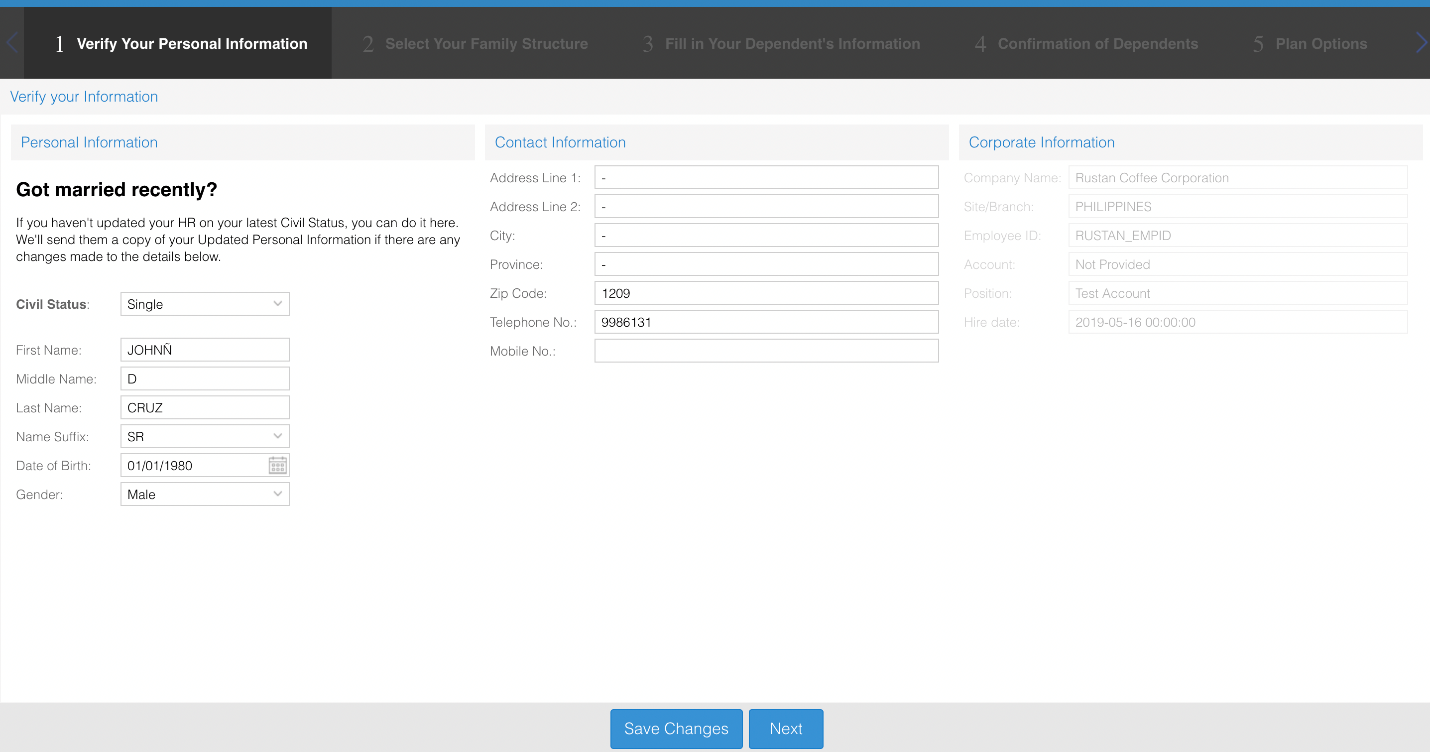Click the First Name input field
1430x752 pixels.
click(x=205, y=350)
